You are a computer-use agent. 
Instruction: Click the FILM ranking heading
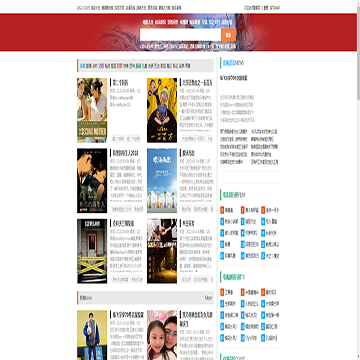pyautogui.click(x=234, y=195)
